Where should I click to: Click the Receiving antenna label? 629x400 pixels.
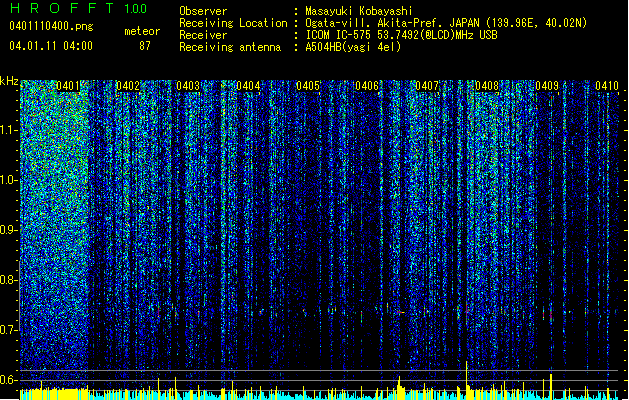(x=230, y=47)
